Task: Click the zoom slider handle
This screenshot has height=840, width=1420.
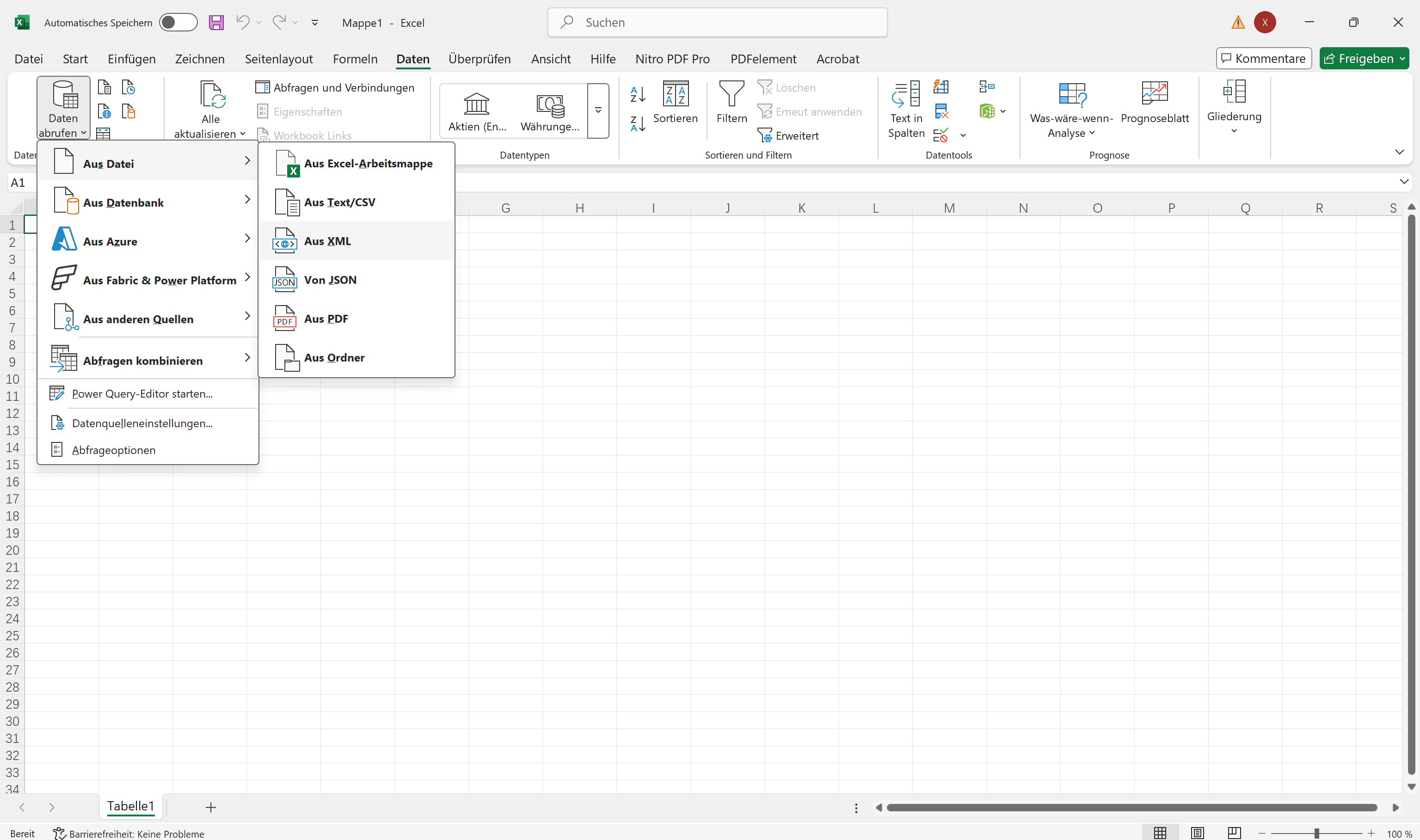Action: pos(1316,833)
